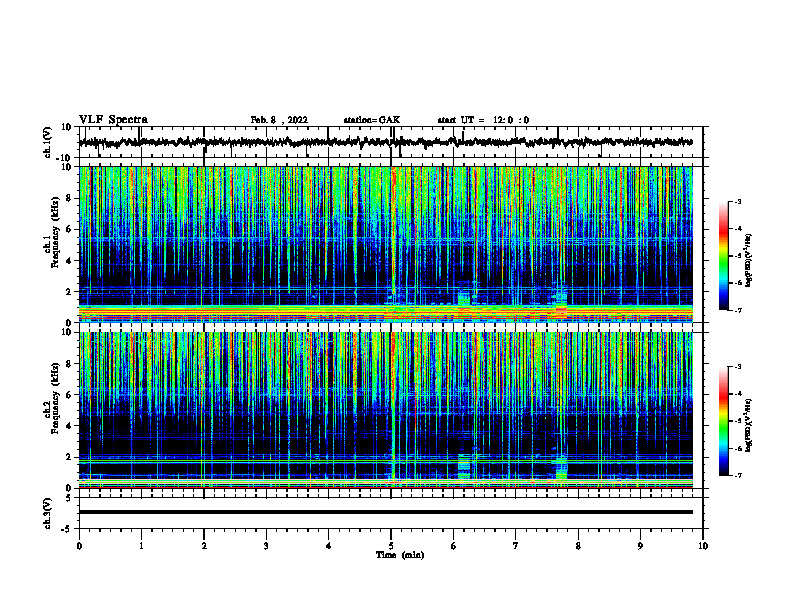Click time axis tick label '8'
The height and width of the screenshot is (612, 792).
click(x=578, y=546)
